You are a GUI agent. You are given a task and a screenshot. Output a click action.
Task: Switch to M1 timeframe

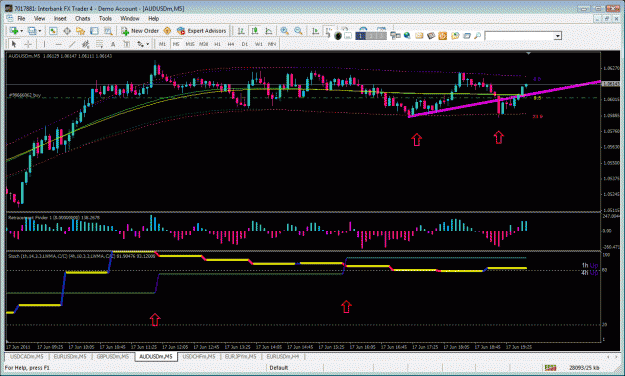(x=162, y=44)
